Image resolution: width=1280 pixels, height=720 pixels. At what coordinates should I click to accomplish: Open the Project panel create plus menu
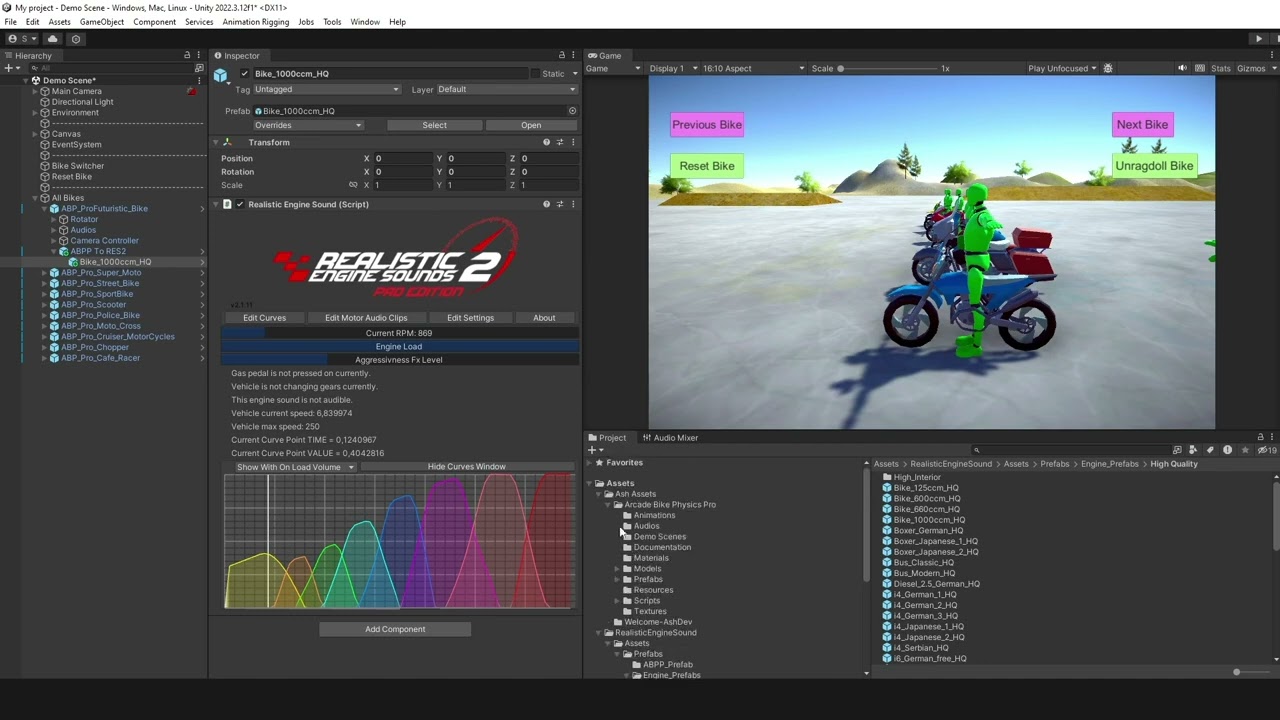point(594,450)
